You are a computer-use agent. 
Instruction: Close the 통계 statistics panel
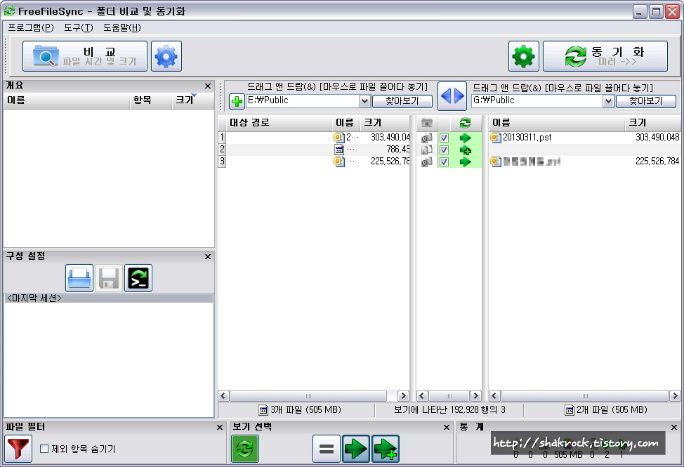(x=674, y=428)
